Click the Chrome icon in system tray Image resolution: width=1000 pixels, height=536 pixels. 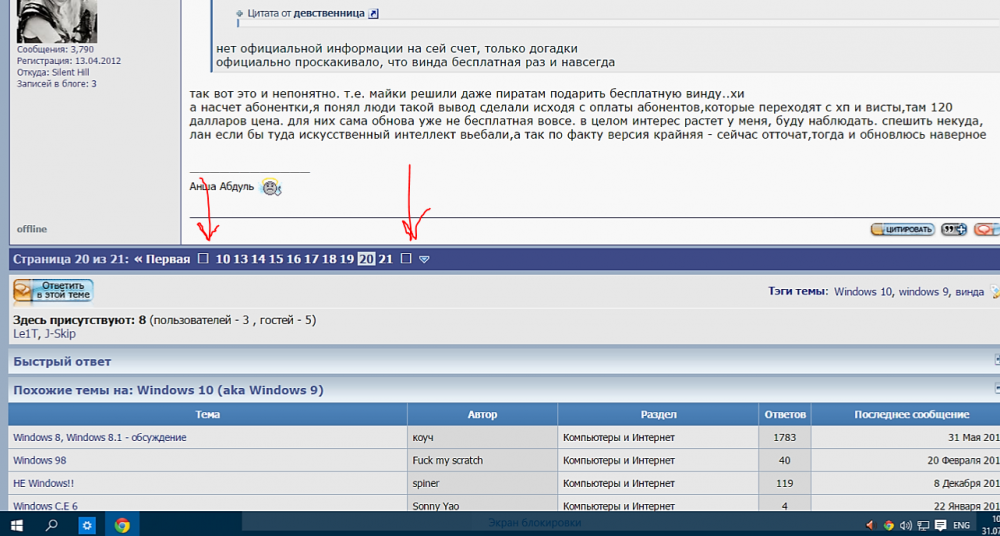click(x=888, y=526)
